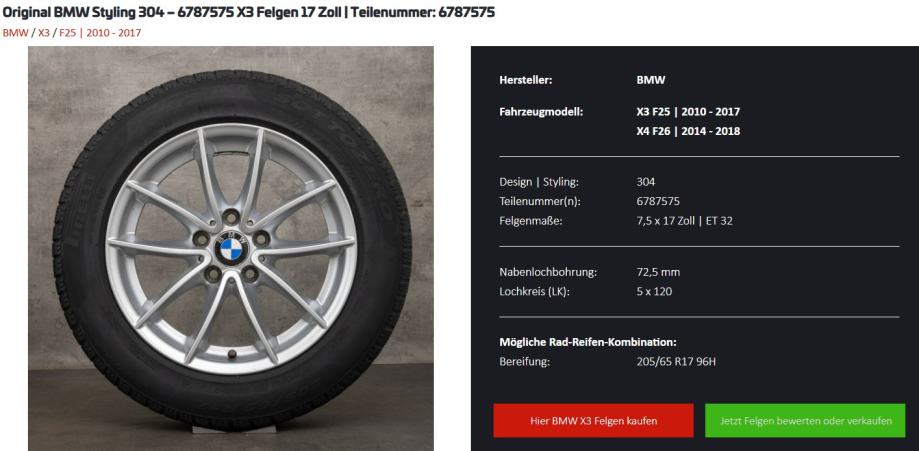The width and height of the screenshot is (919, 451).
Task: Click the valve stem on the rim photo
Action: coord(232,354)
